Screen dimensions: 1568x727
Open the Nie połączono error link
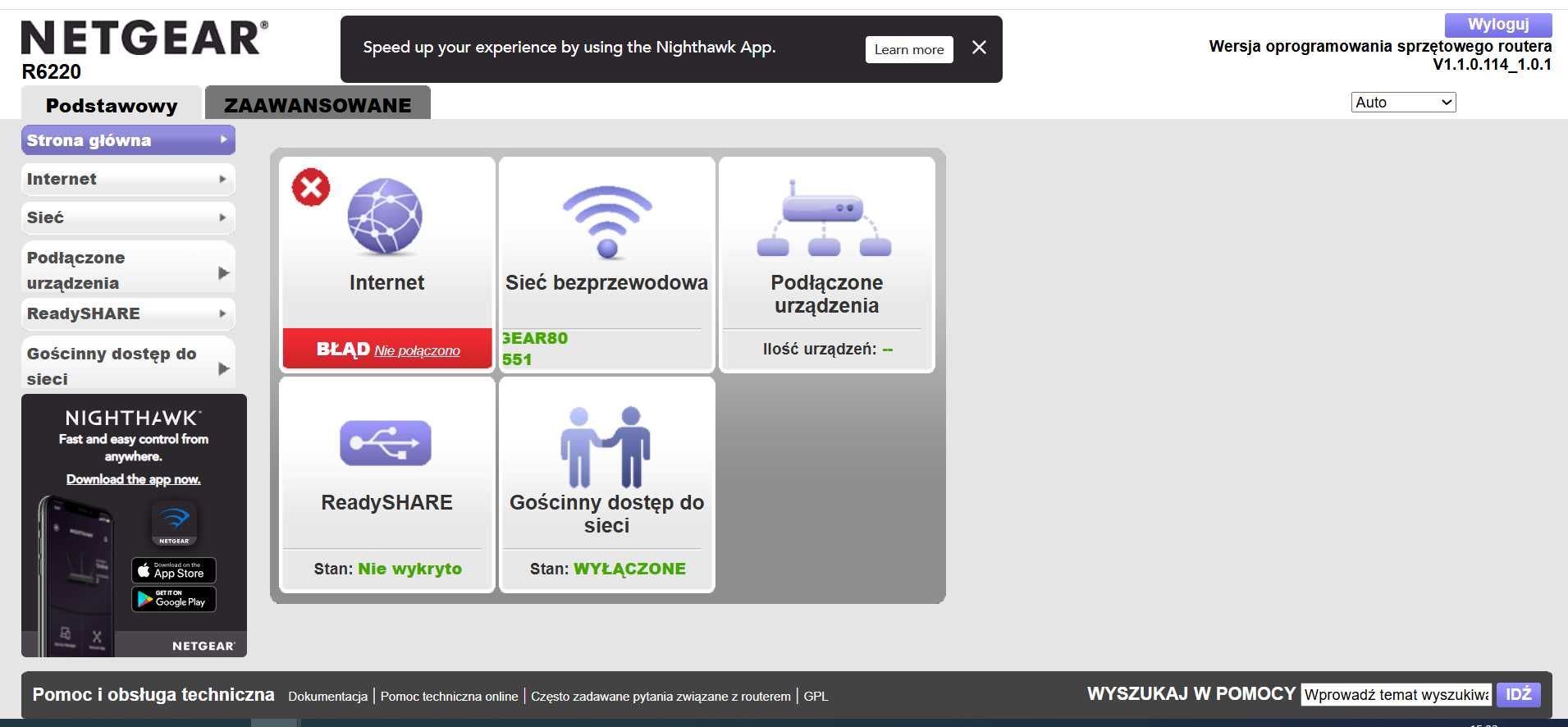[x=417, y=350]
